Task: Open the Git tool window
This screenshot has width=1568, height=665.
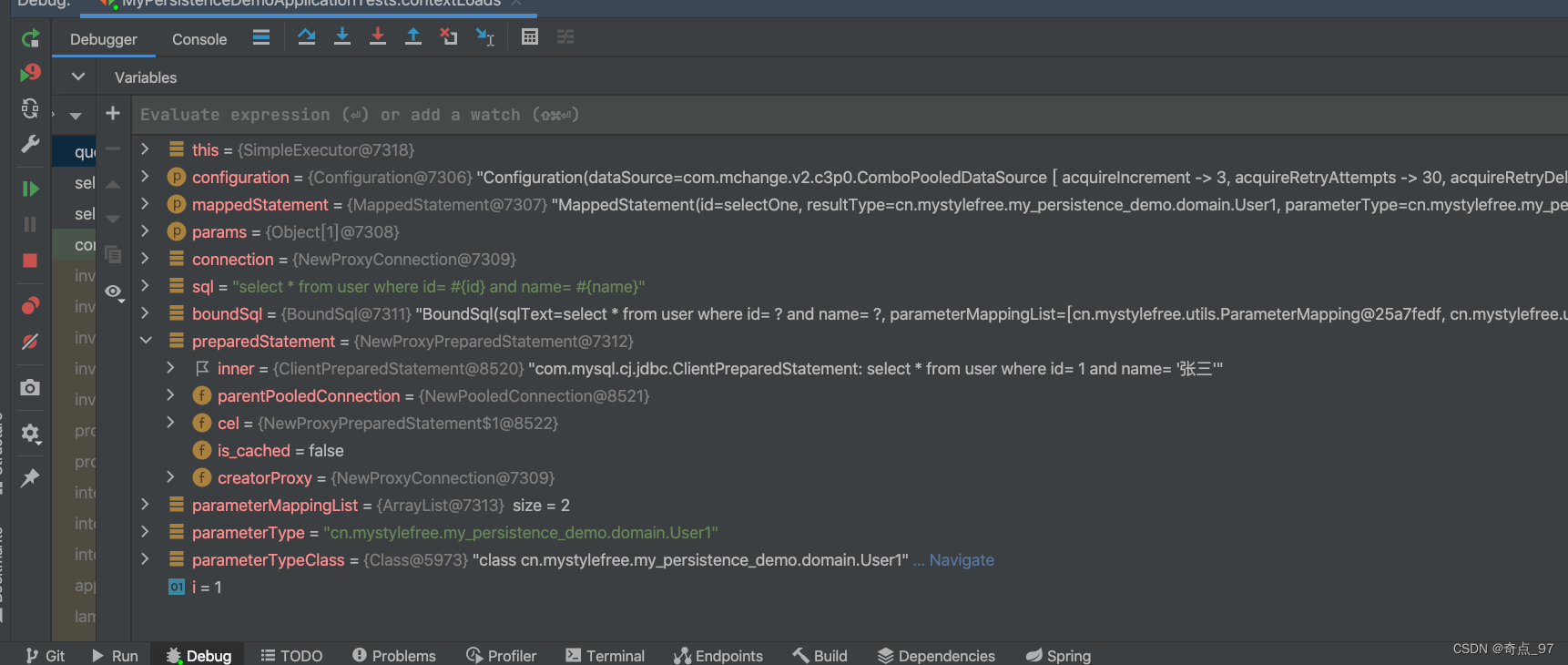Action: 46,655
